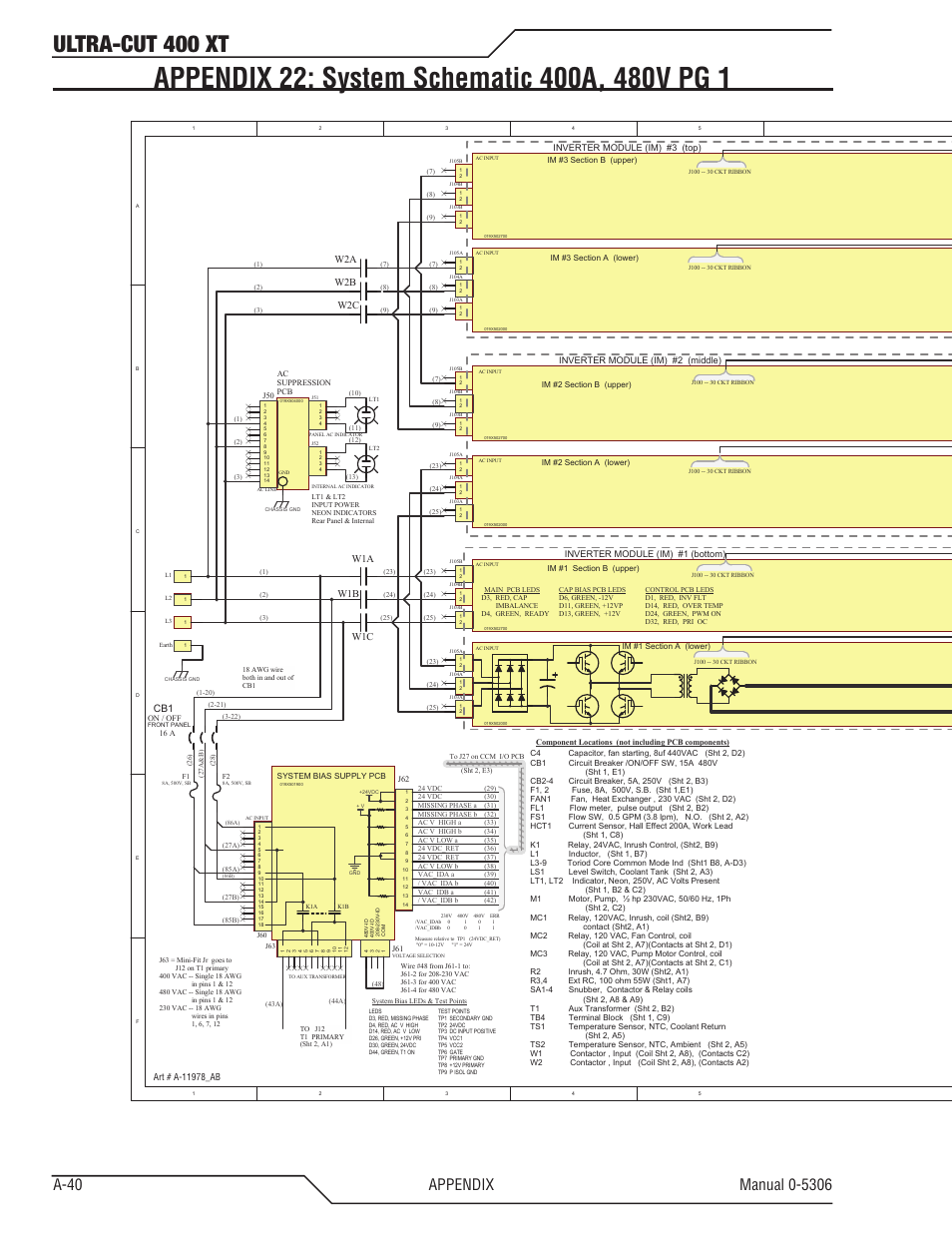Click the J50 connector on AC Suppression PCB

[x=266, y=442]
